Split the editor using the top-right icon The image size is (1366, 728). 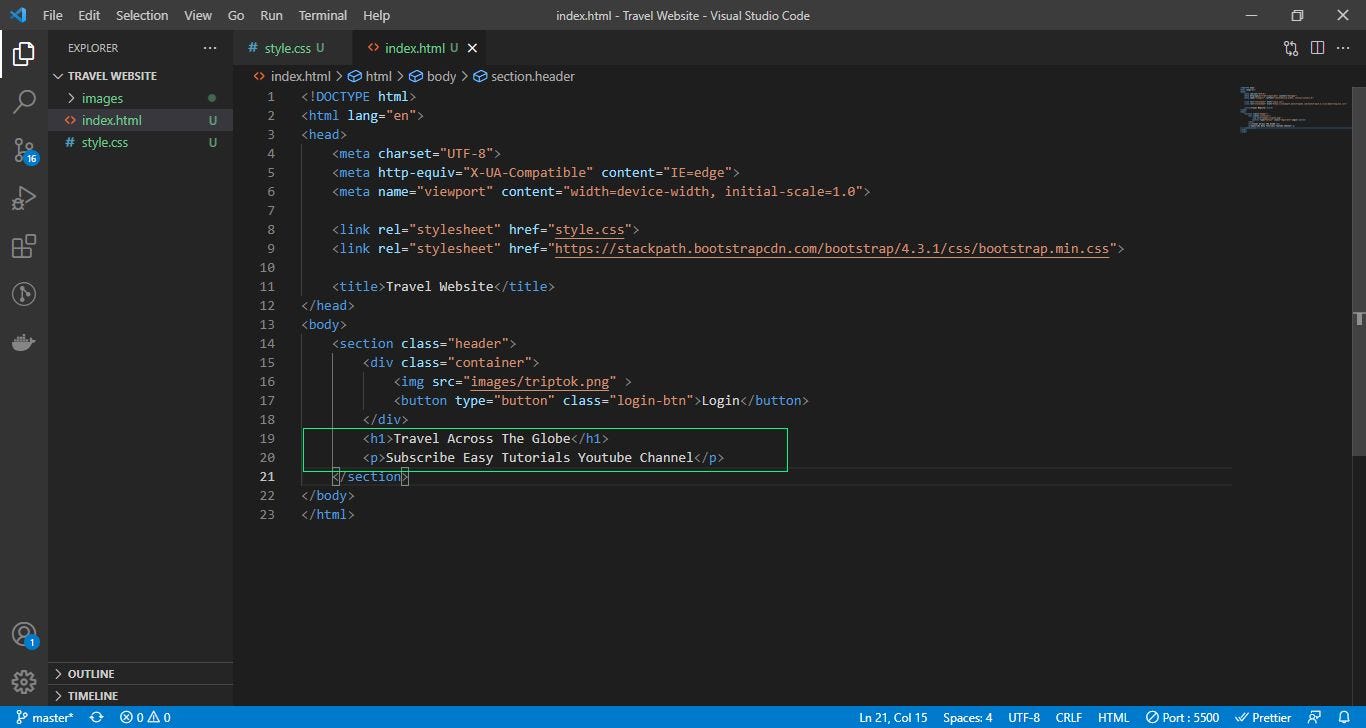[1317, 47]
